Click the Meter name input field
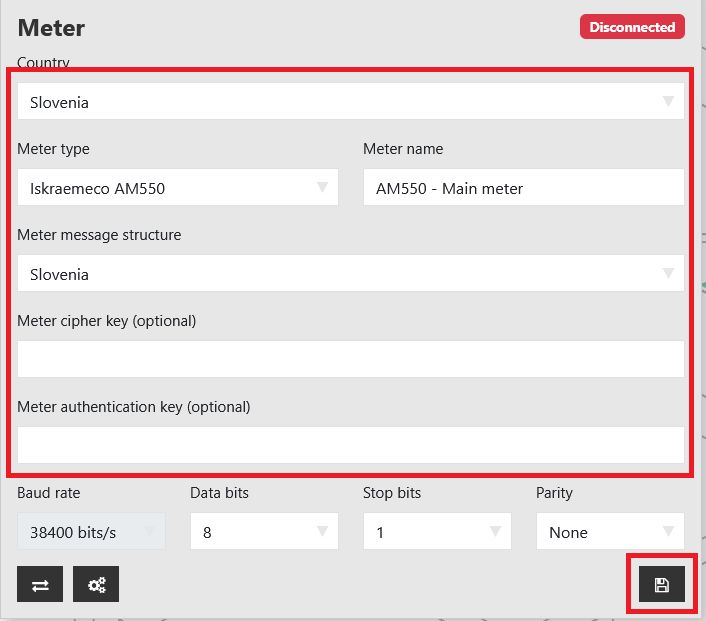This screenshot has width=706, height=621. [524, 187]
